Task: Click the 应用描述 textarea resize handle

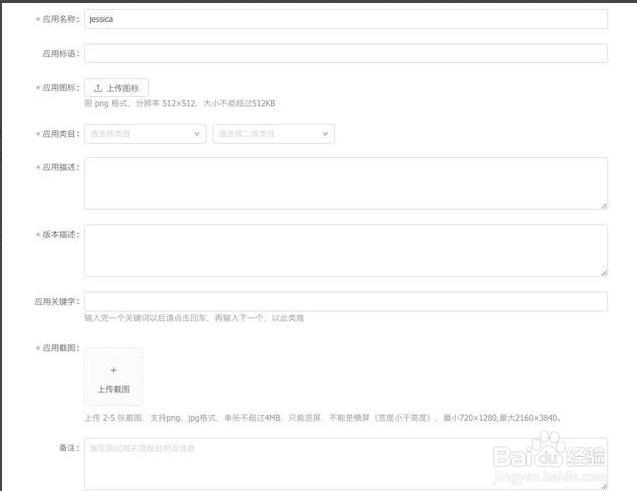Action: (x=604, y=206)
